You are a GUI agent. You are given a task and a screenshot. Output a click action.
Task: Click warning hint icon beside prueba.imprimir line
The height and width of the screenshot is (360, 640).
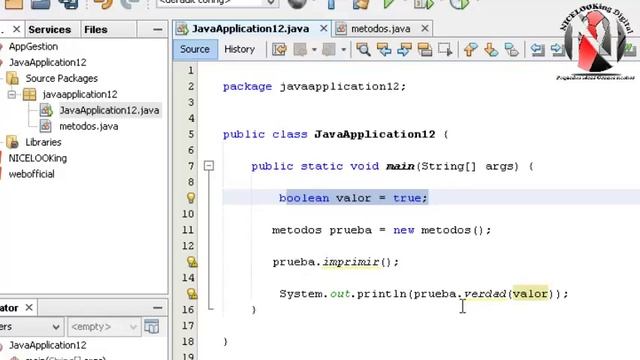click(x=191, y=262)
